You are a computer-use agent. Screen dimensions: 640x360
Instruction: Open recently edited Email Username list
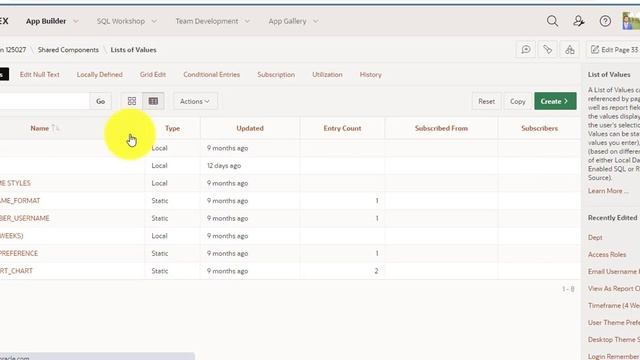tap(614, 272)
